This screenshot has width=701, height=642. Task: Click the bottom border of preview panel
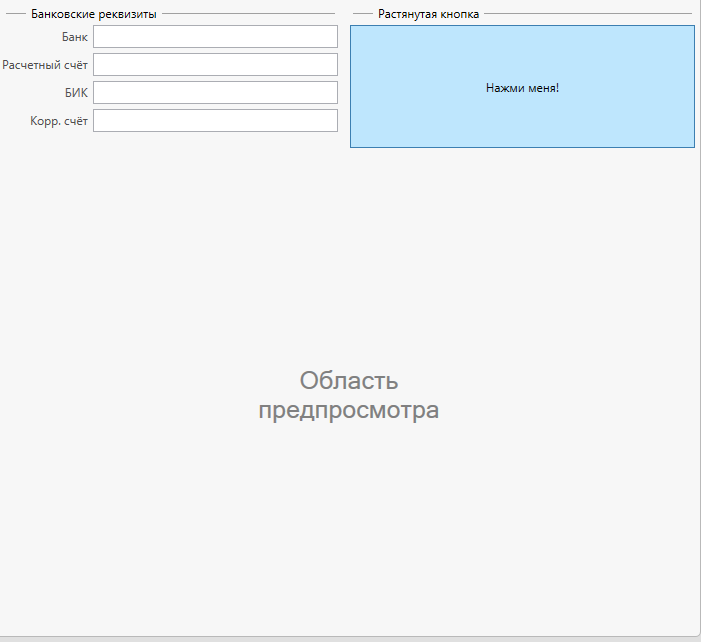tap(348, 635)
